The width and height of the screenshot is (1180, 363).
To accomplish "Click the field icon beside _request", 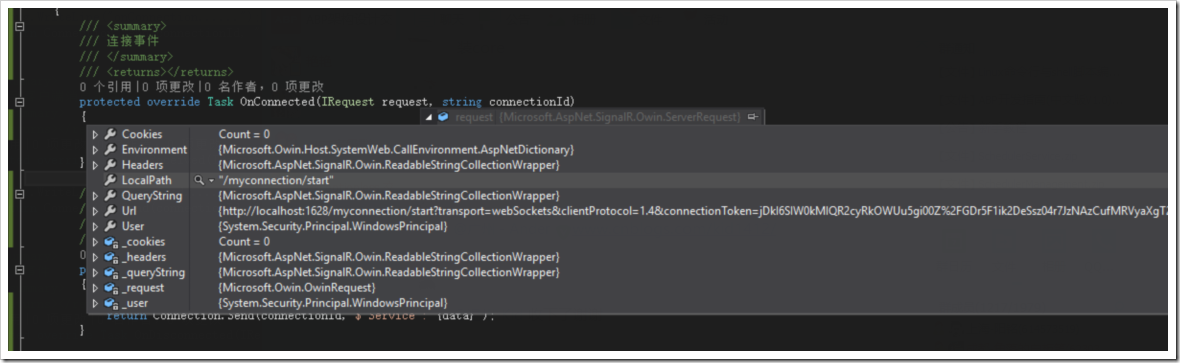I will tap(110, 288).
